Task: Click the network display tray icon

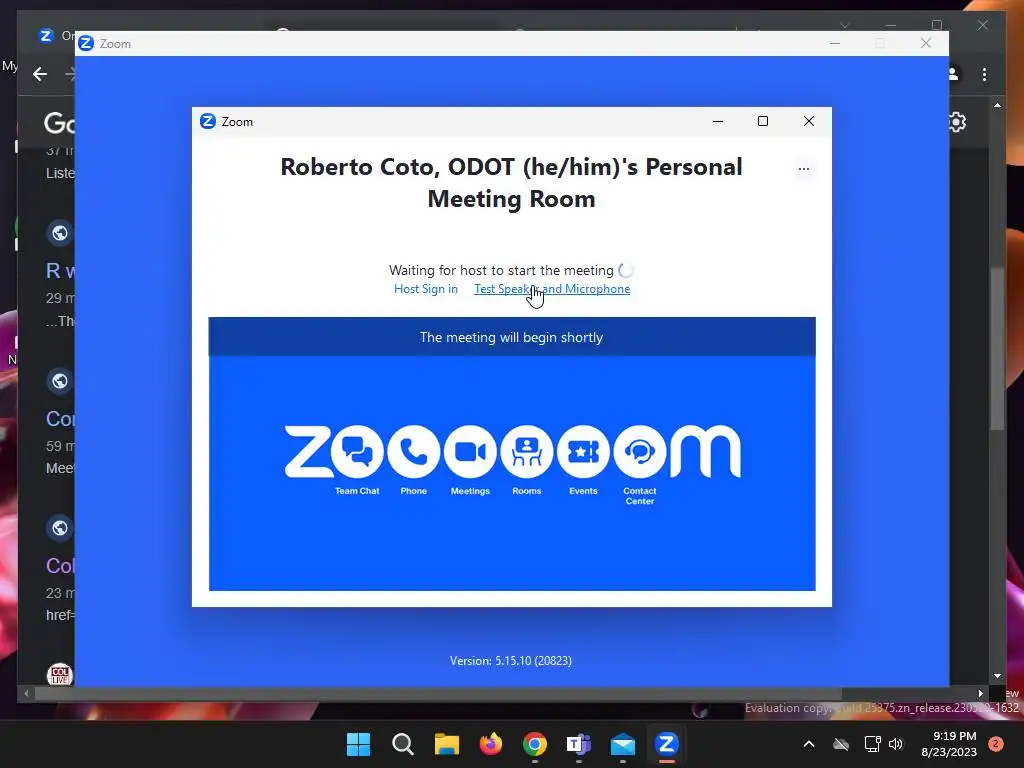Action: 872,744
